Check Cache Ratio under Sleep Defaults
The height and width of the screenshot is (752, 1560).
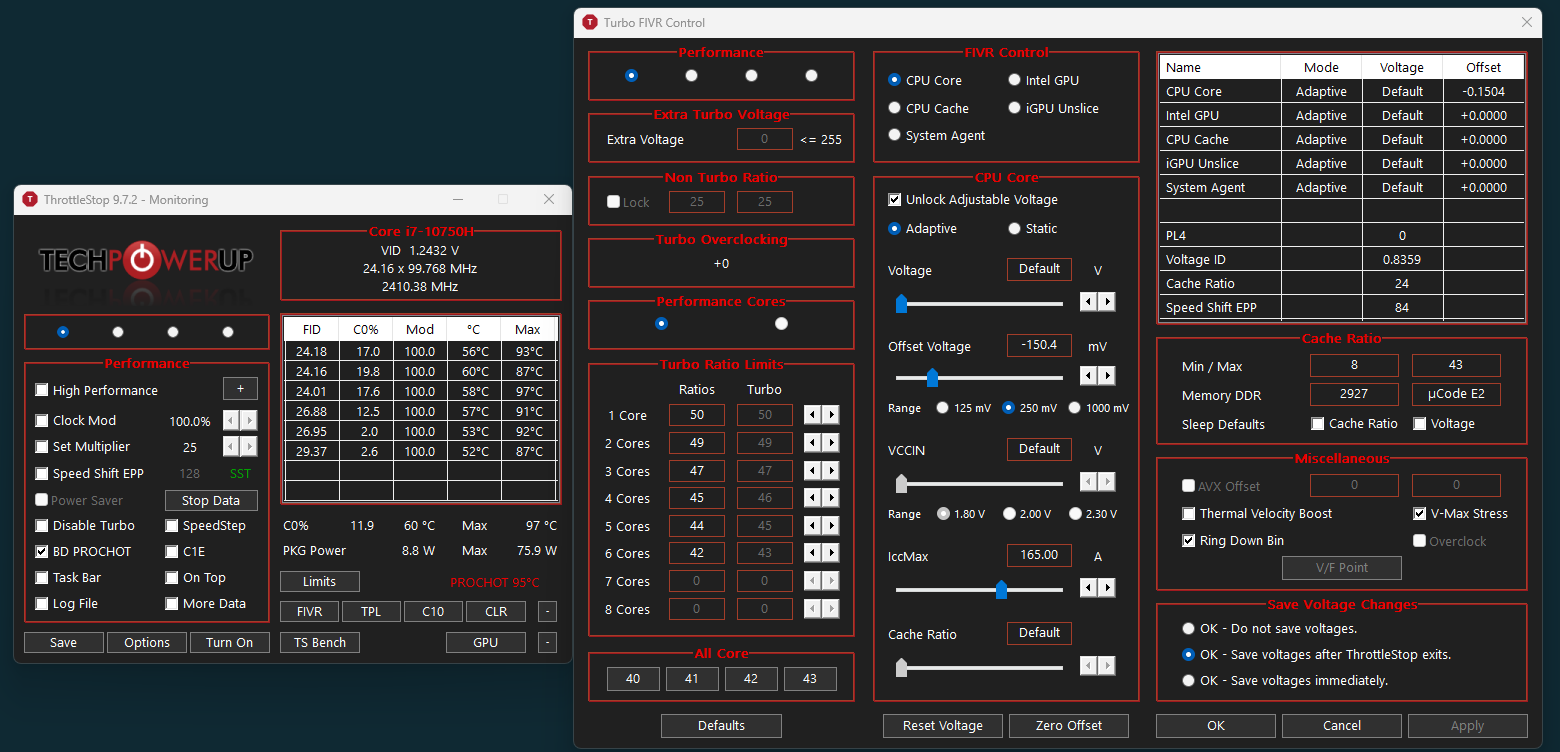pyautogui.click(x=1318, y=424)
